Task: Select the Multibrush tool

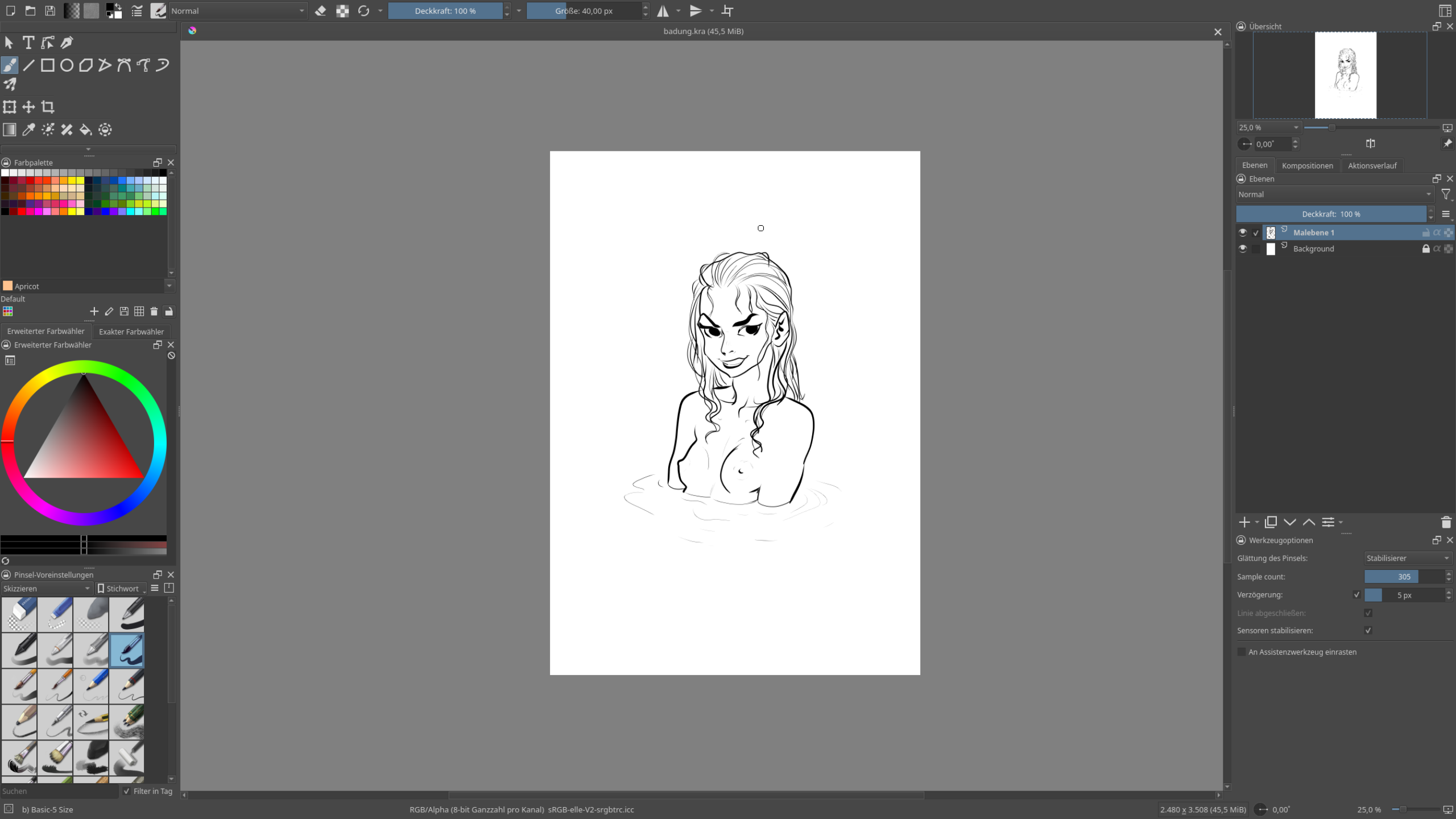Action: [10, 85]
